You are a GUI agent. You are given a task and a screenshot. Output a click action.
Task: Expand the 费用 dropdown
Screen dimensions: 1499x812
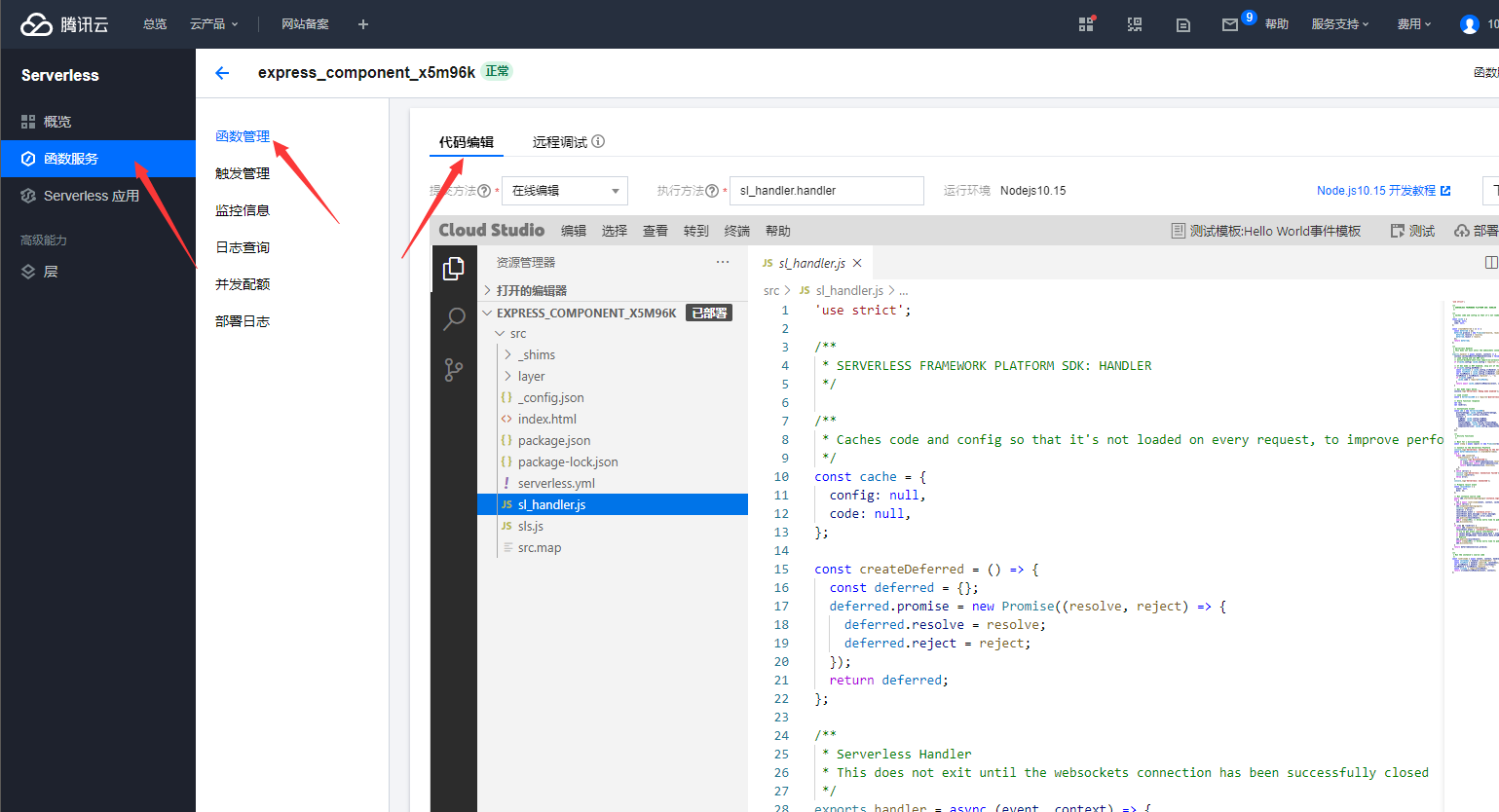click(x=1414, y=24)
